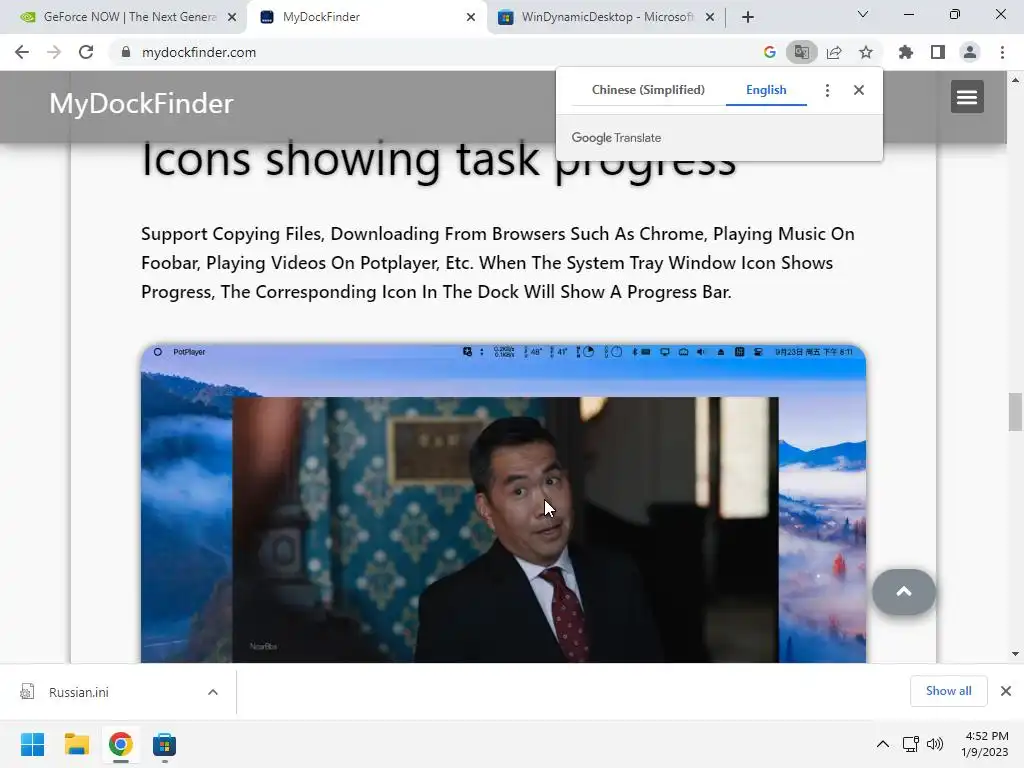1024x768 pixels.
Task: Open File Explorer from taskbar
Action: pos(76,744)
